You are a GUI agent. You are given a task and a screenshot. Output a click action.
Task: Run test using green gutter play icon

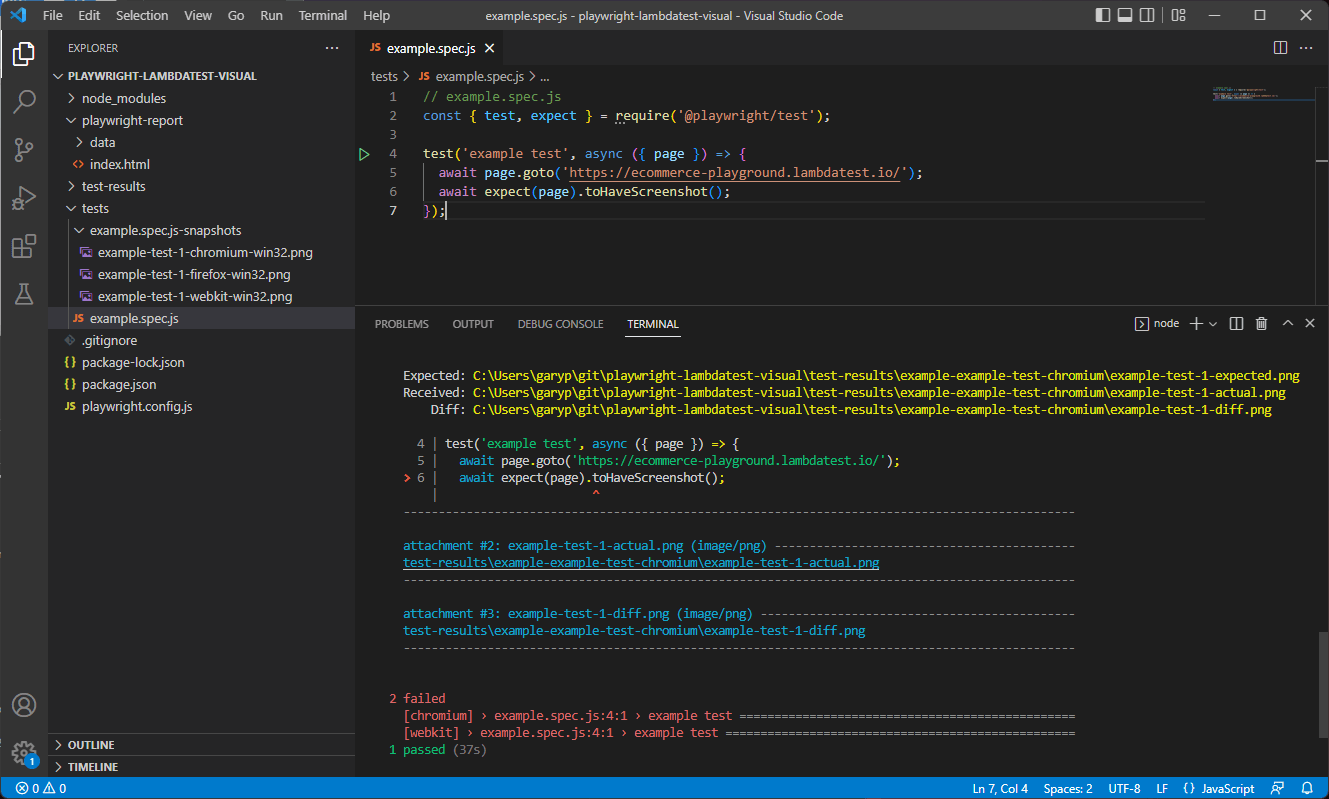[x=364, y=154]
